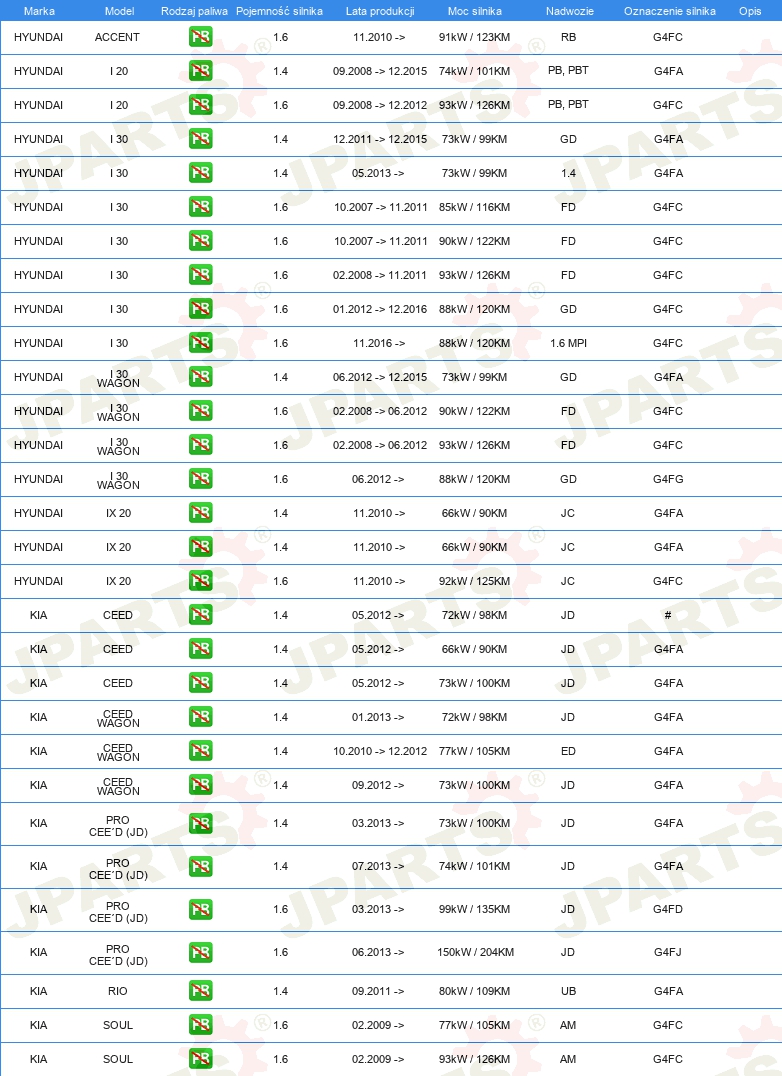The image size is (782, 1076).
Task: Select the RIO model cell
Action: point(118,991)
